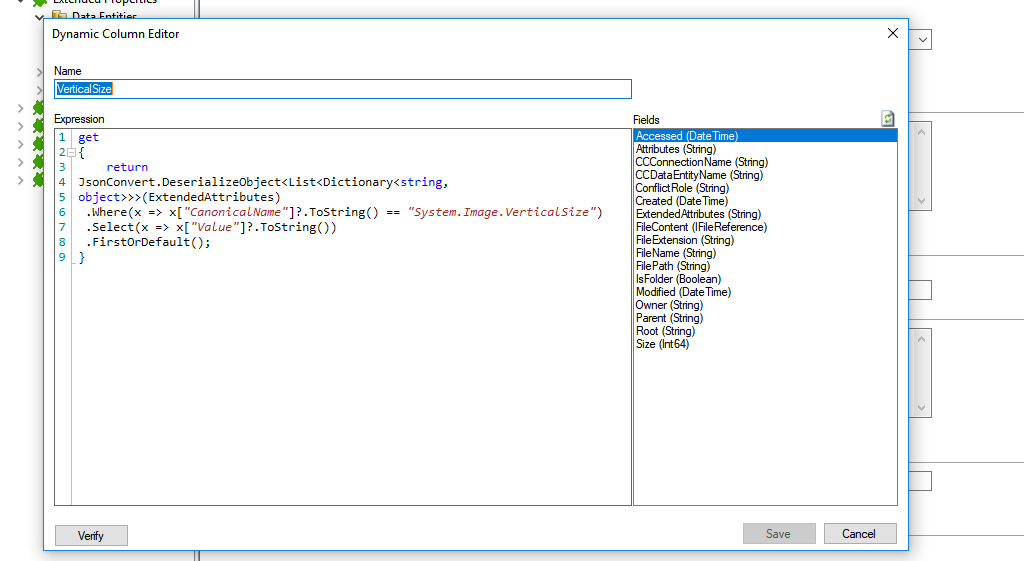Select the Accessed (DateTime) field
Viewport: 1024px width, 561px height.
click(687, 136)
